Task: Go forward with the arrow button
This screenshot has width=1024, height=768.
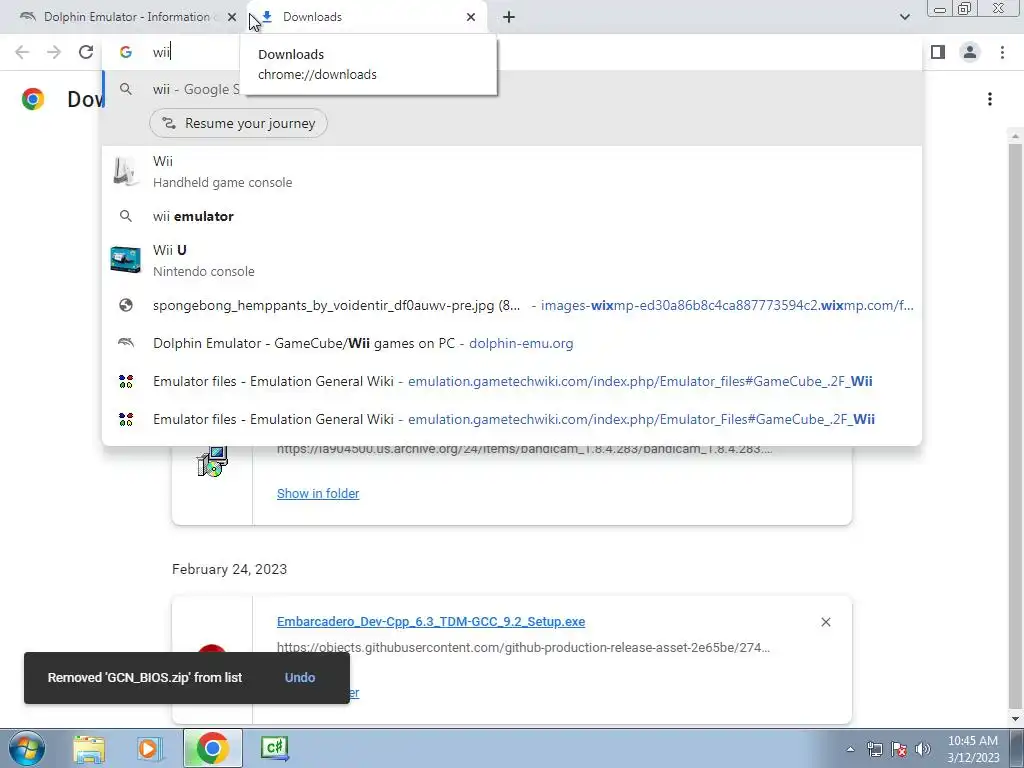Action: (x=54, y=52)
